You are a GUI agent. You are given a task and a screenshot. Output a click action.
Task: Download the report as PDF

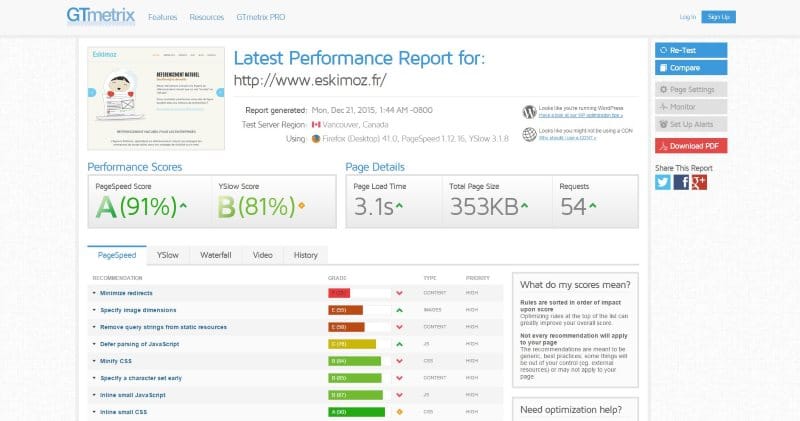coord(691,146)
